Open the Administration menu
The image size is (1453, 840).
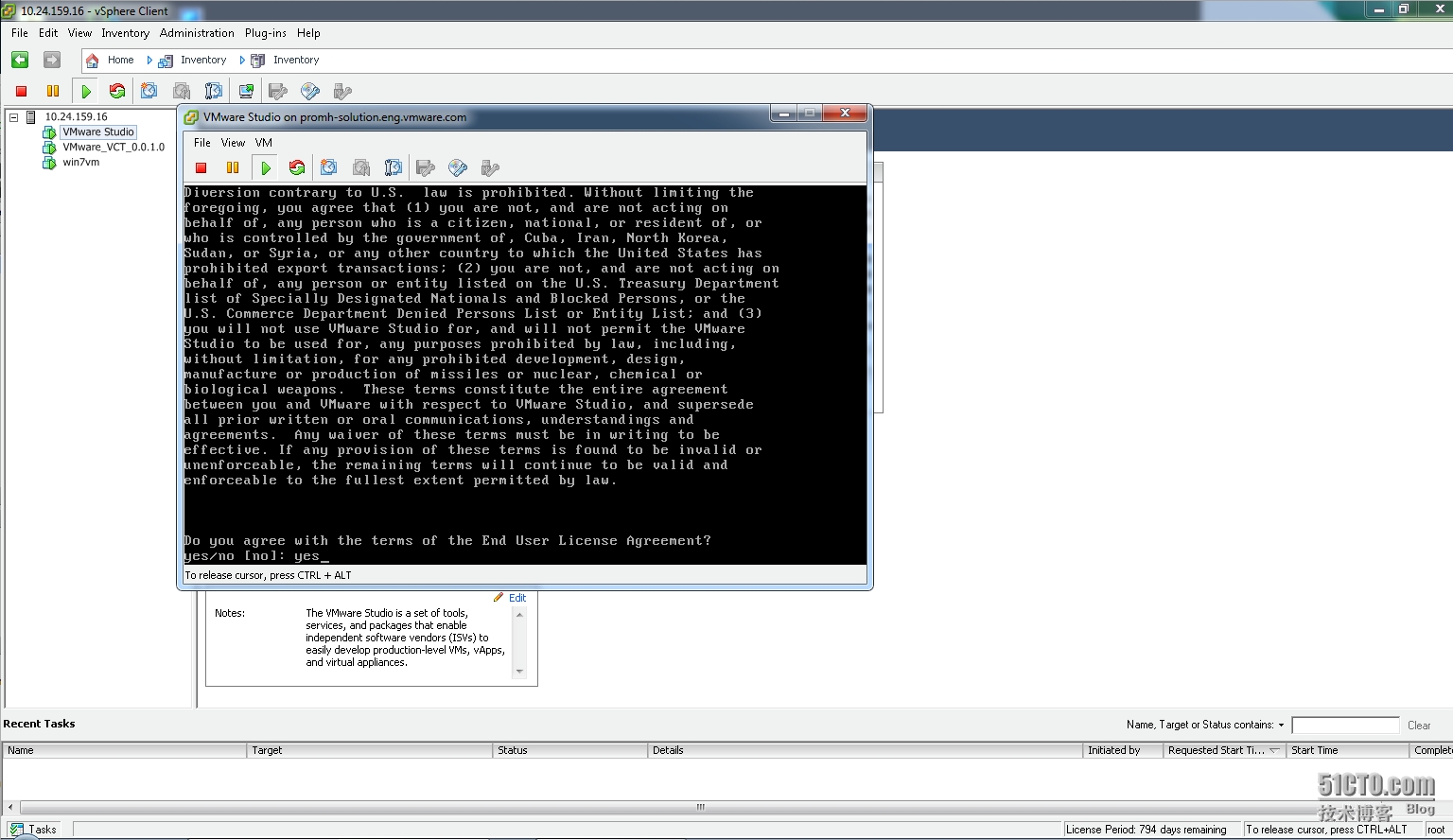coord(197,33)
